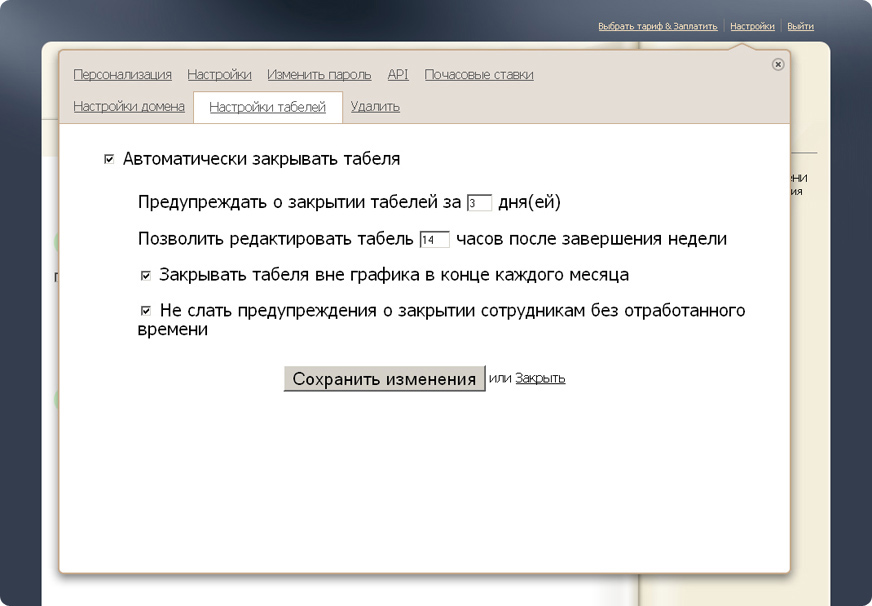View the Почасовые ставки tab
This screenshot has height=606, width=872.
coord(479,74)
